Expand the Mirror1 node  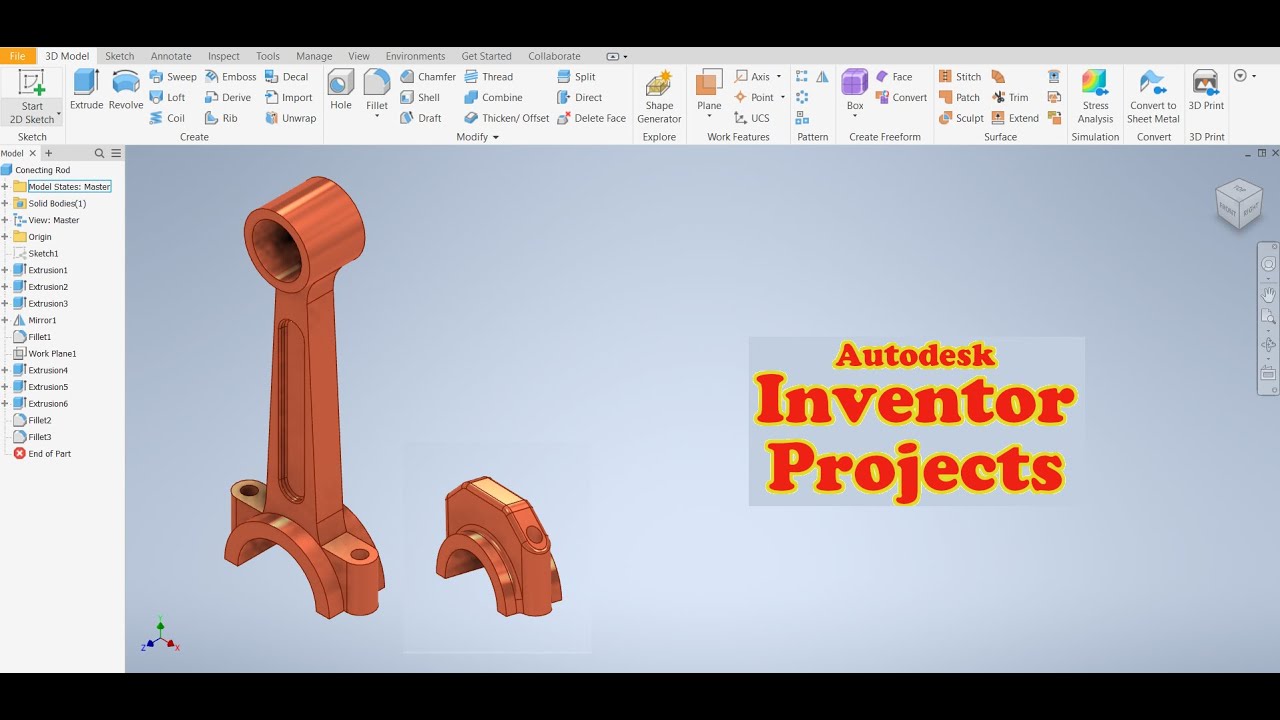[x=5, y=320]
